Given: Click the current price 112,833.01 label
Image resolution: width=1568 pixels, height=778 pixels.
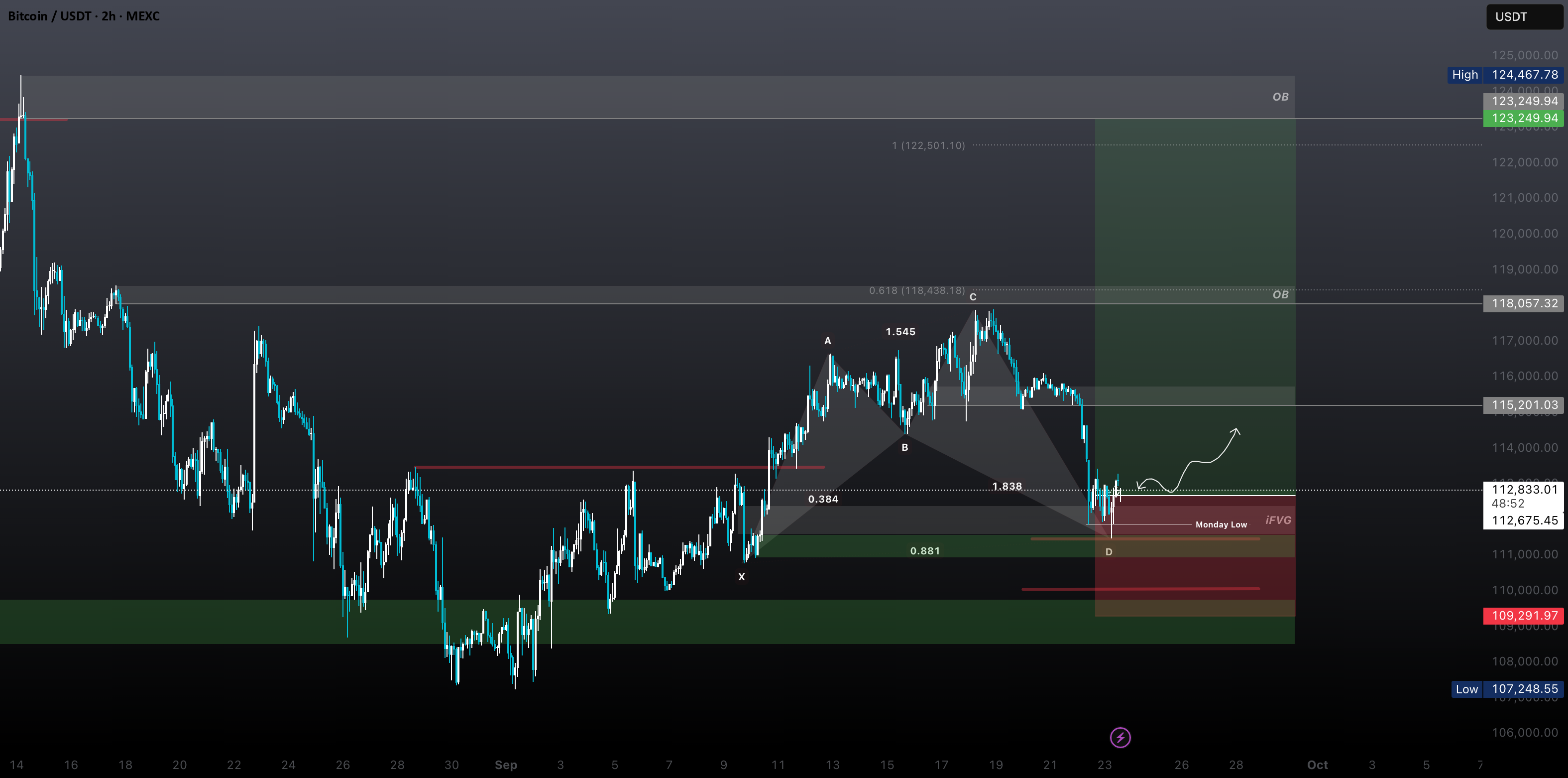Looking at the screenshot, I should (x=1524, y=489).
